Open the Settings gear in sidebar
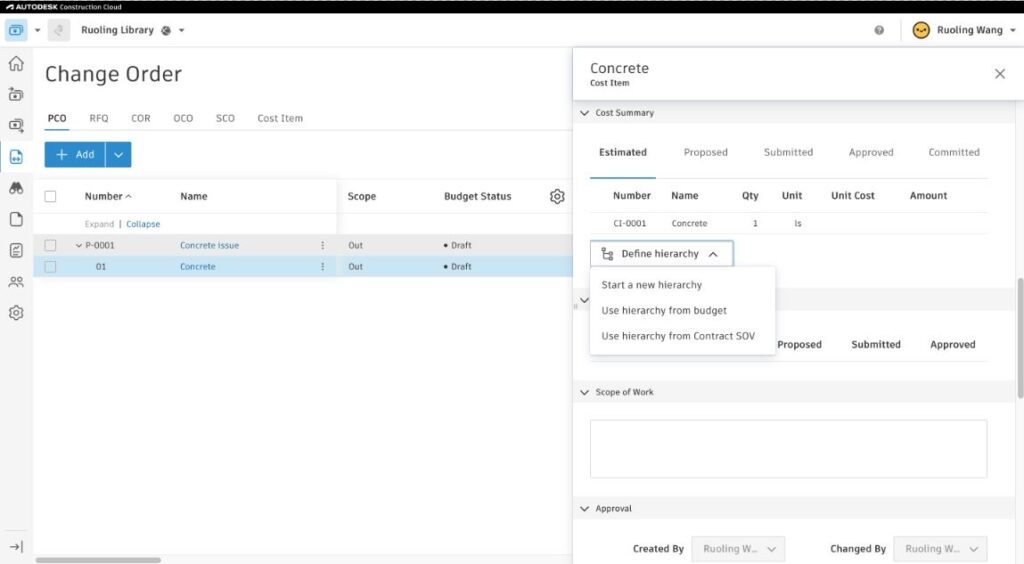Screen dimensions: 1024x564 click(x=16, y=313)
